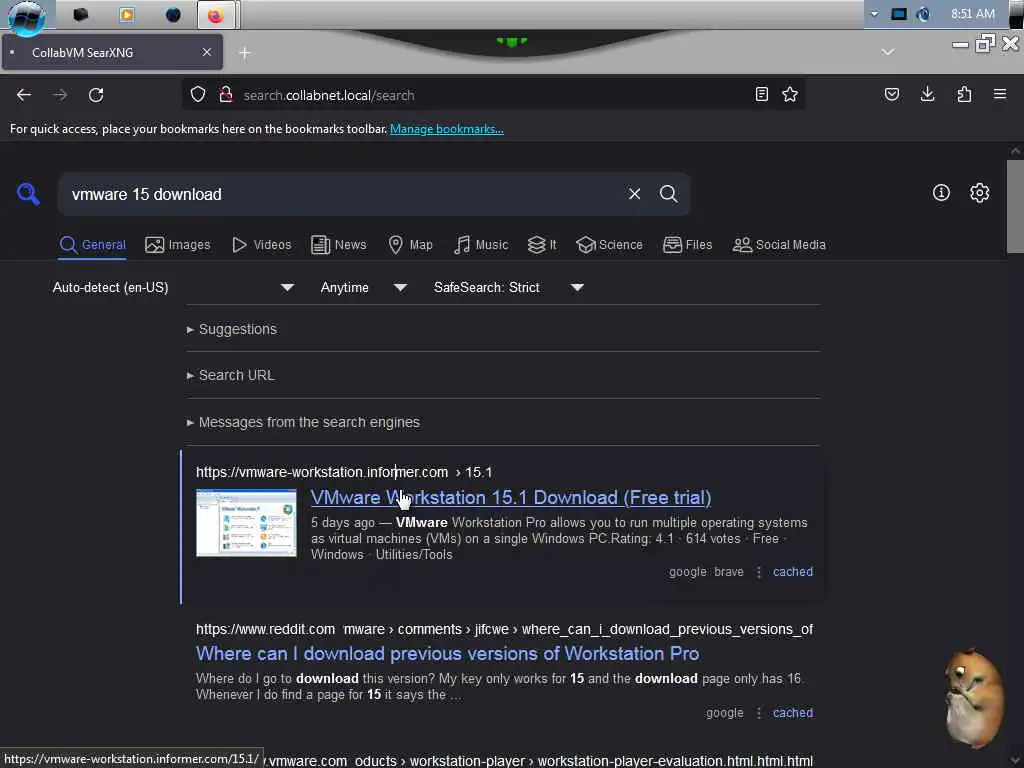
Task: Open the Pocket save icon
Action: coord(892,95)
